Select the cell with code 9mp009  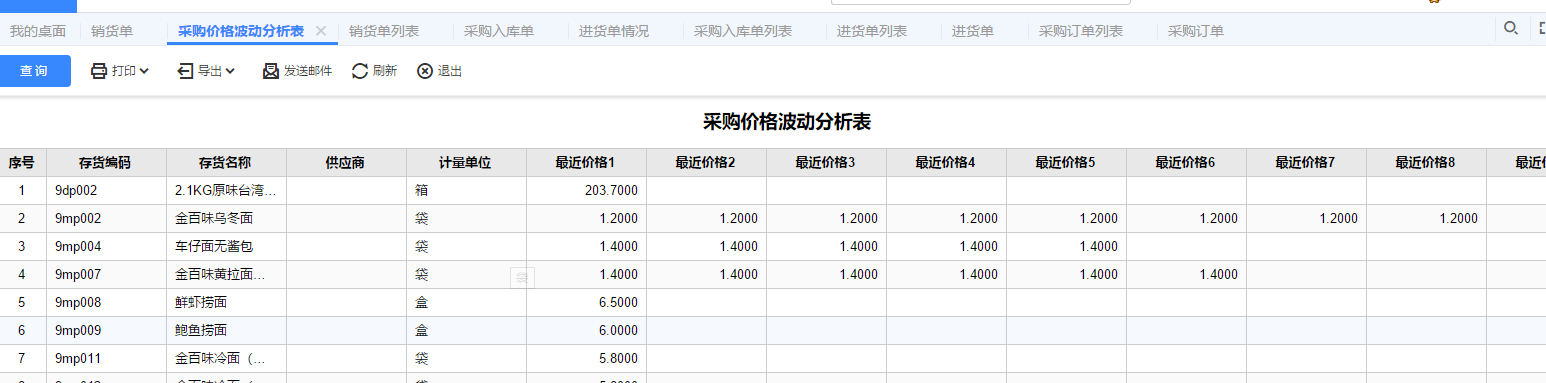pyautogui.click(x=106, y=330)
